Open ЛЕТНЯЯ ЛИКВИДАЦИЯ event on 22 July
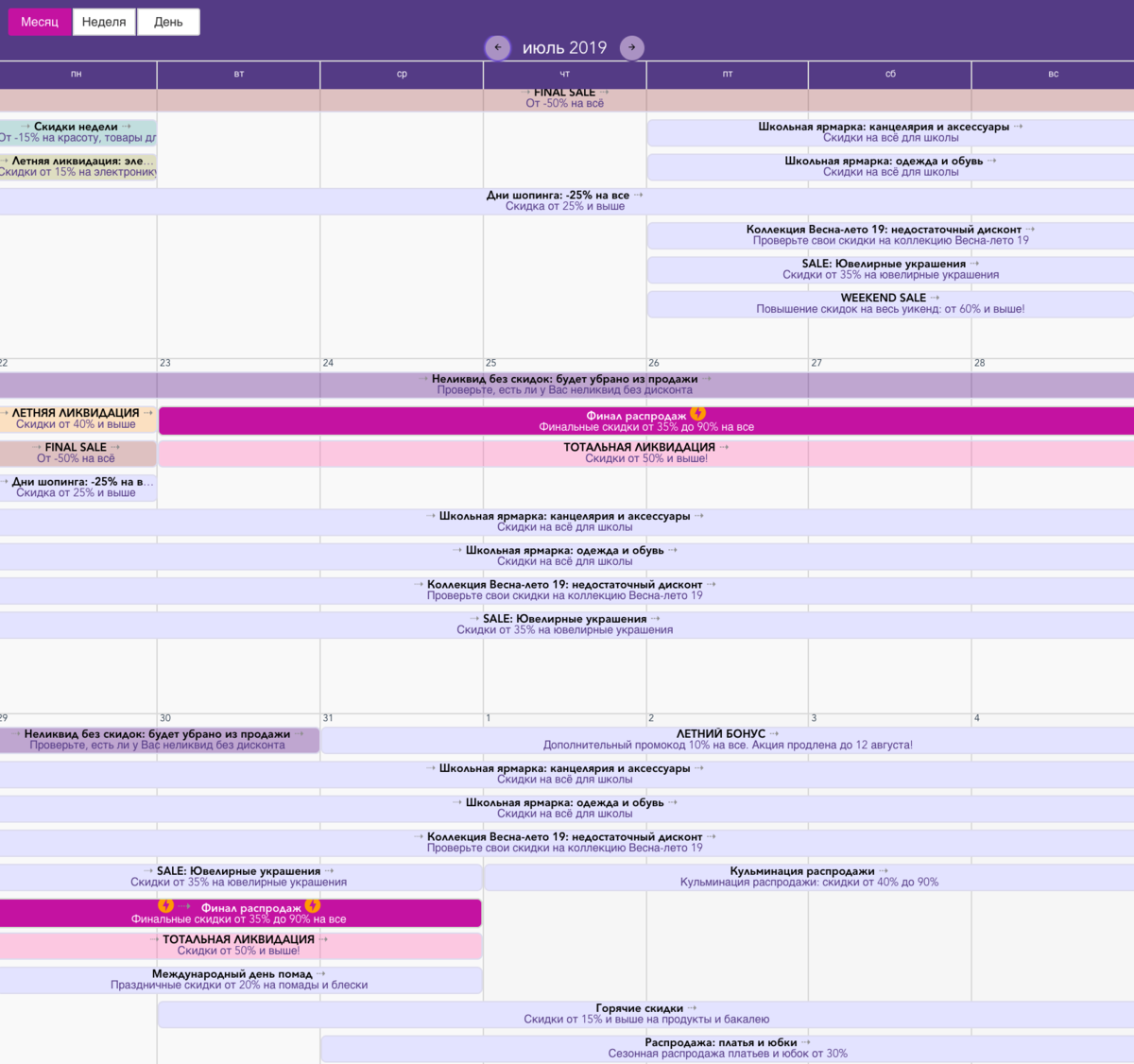This screenshot has width=1134, height=1064. pos(77,419)
